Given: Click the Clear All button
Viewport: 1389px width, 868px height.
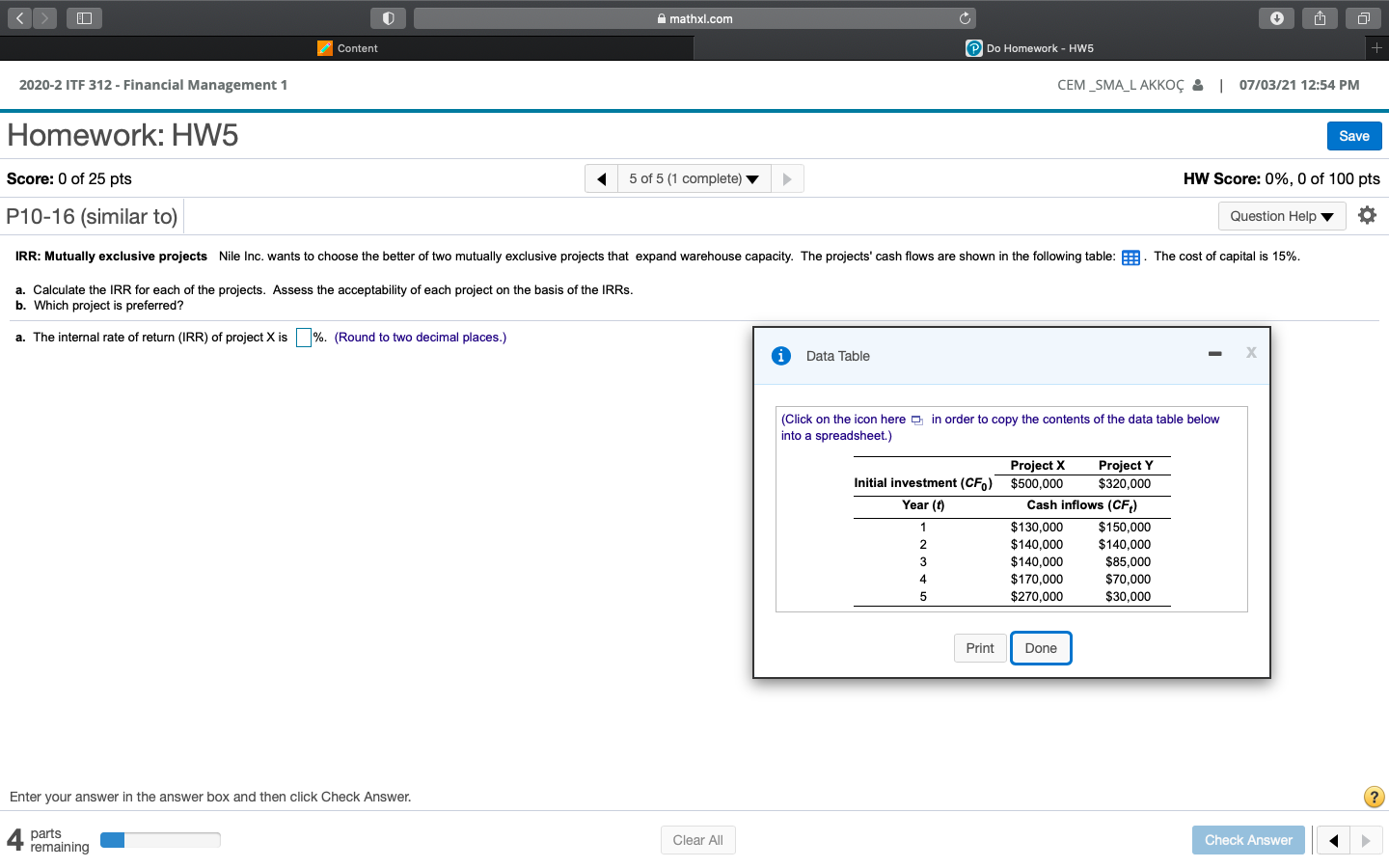Looking at the screenshot, I should [697, 839].
